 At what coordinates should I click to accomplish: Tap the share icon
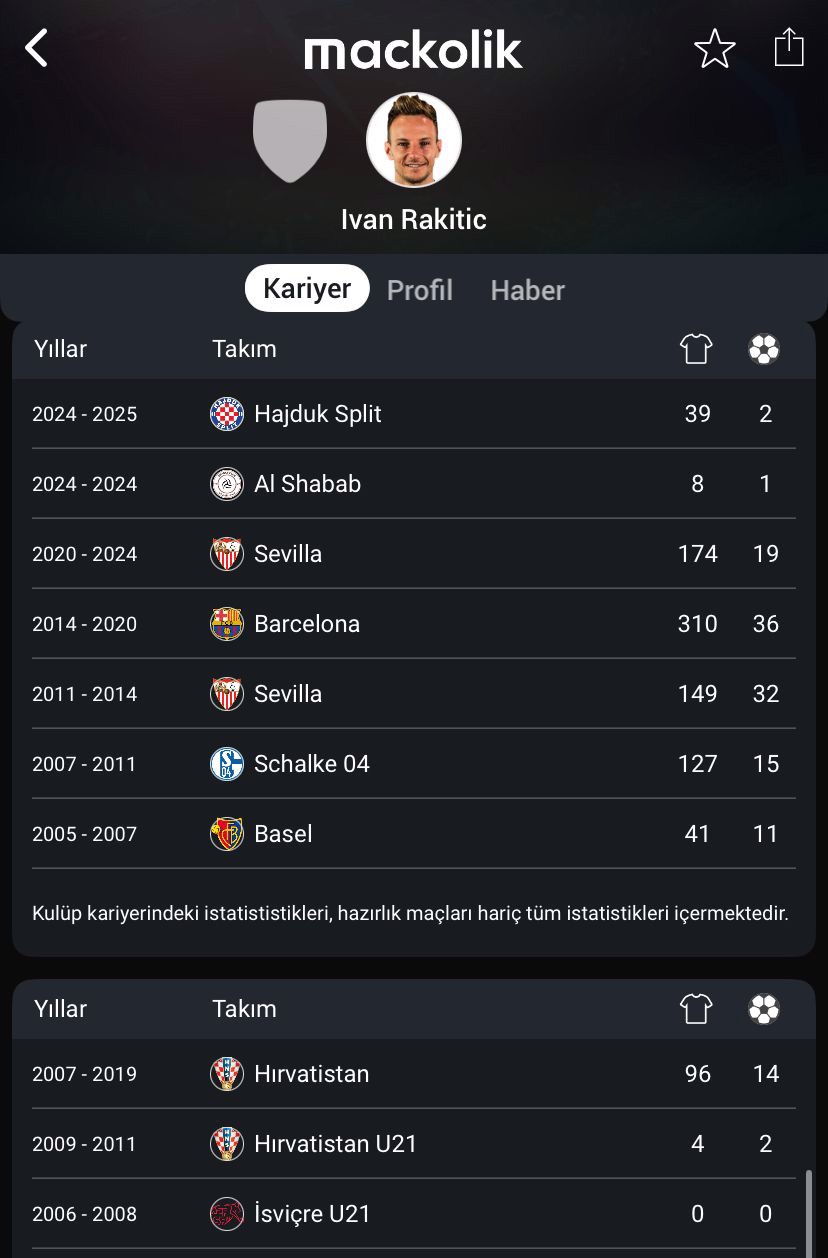(789, 47)
